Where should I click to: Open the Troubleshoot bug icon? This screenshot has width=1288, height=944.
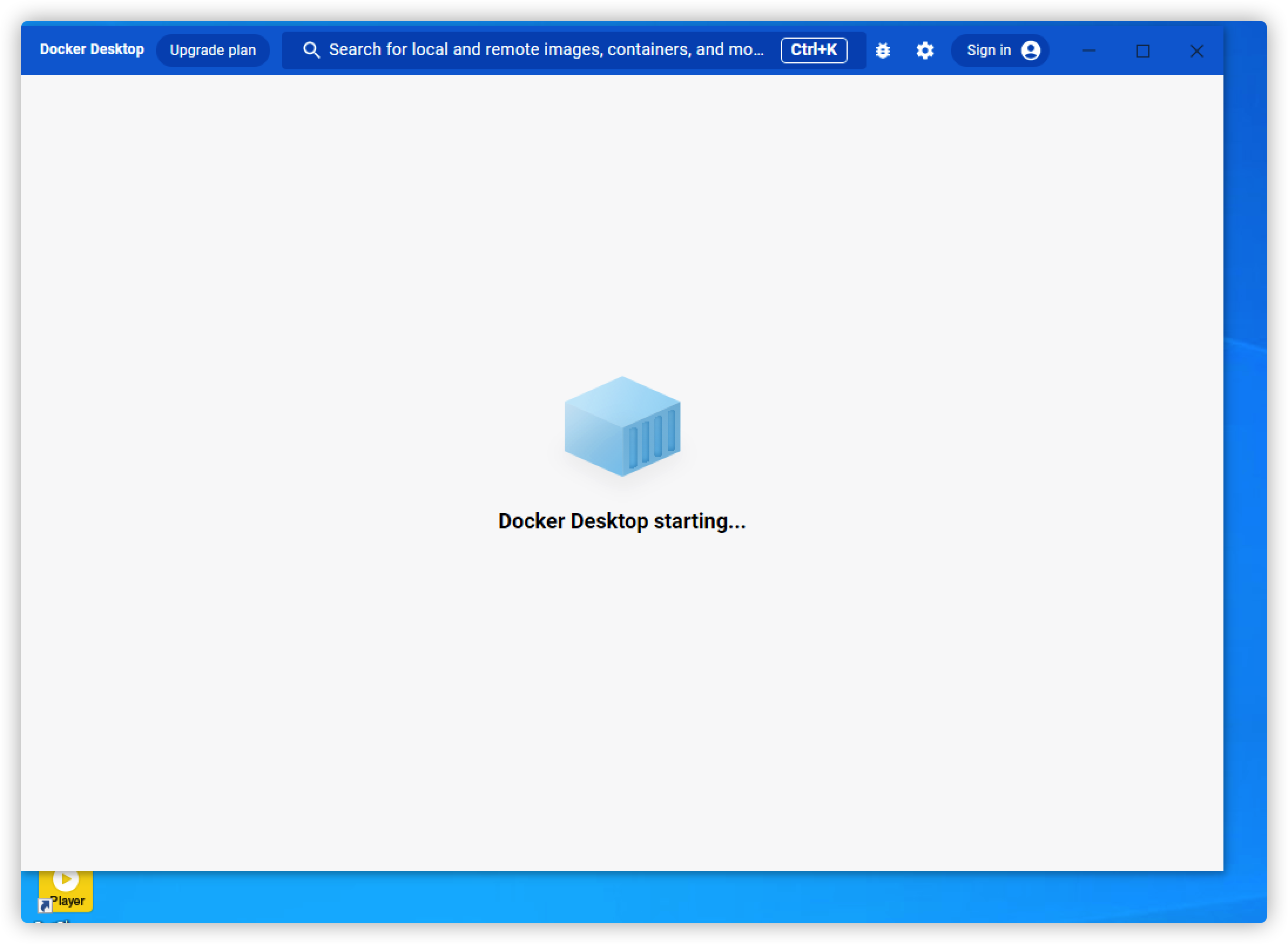tap(882, 50)
